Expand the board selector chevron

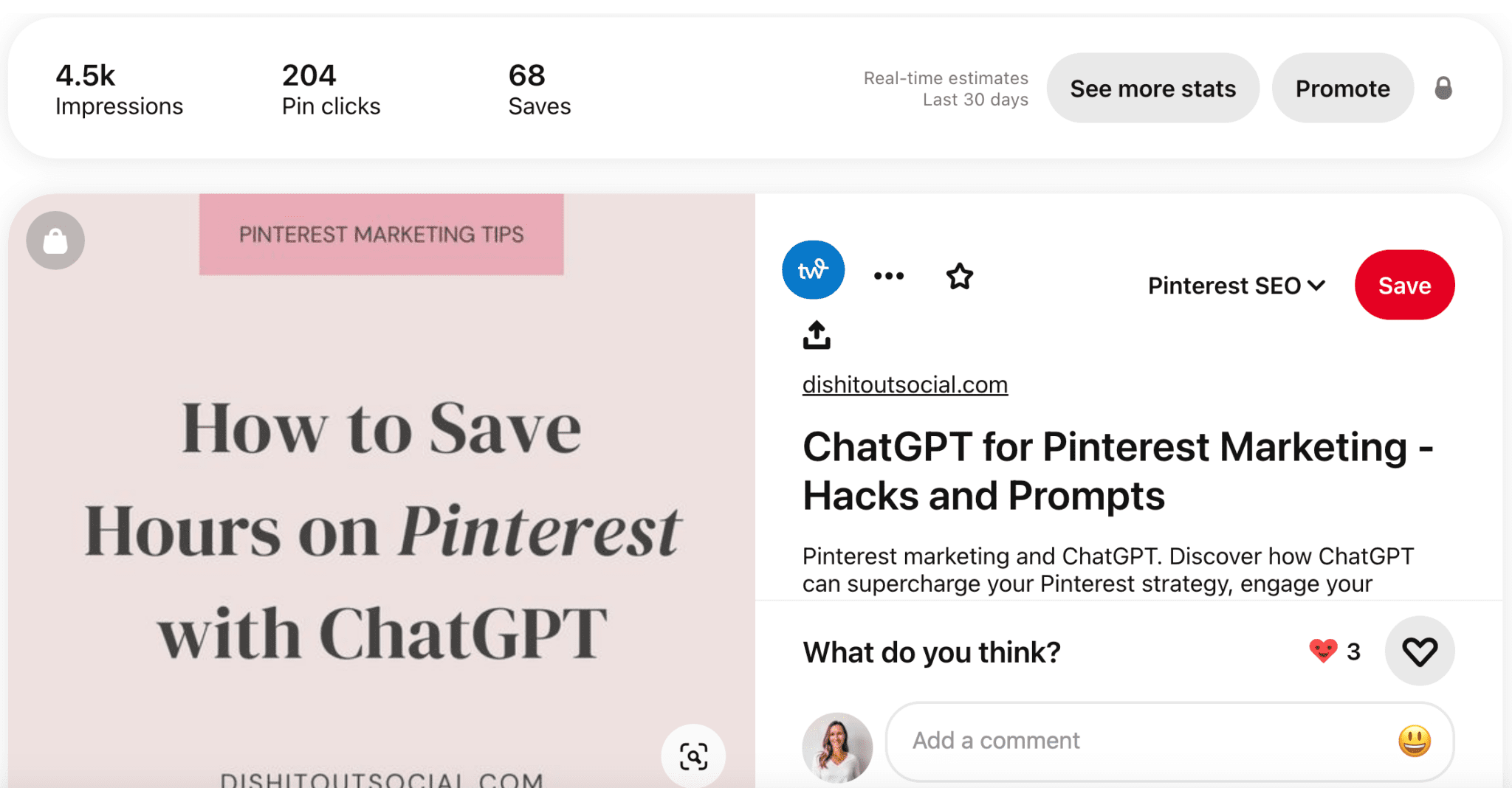click(x=1317, y=286)
